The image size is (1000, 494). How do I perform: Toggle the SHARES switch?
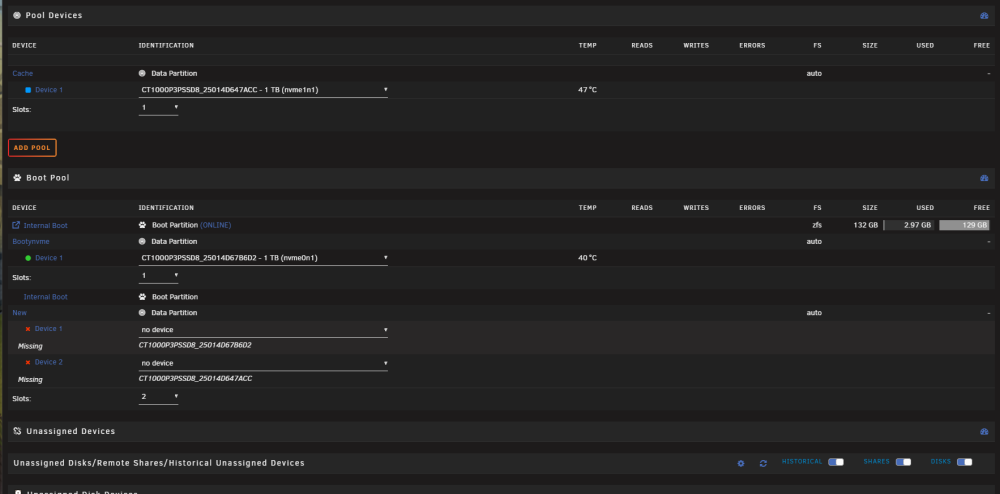[903, 462]
